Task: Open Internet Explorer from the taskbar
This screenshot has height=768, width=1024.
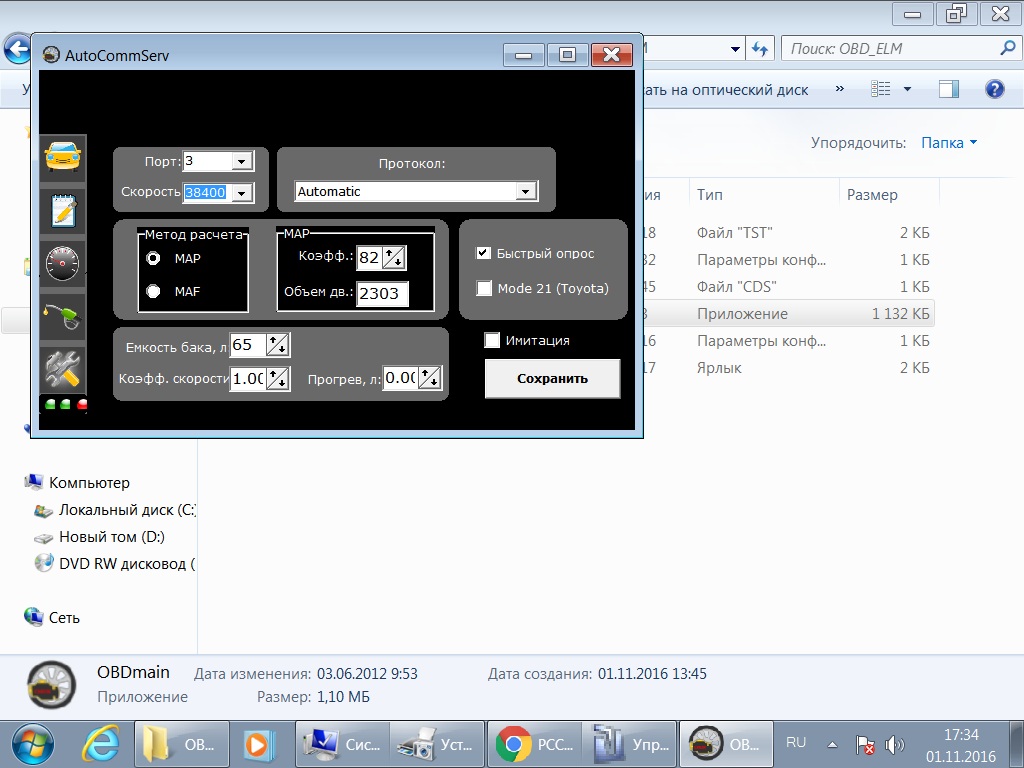Action: [x=100, y=744]
